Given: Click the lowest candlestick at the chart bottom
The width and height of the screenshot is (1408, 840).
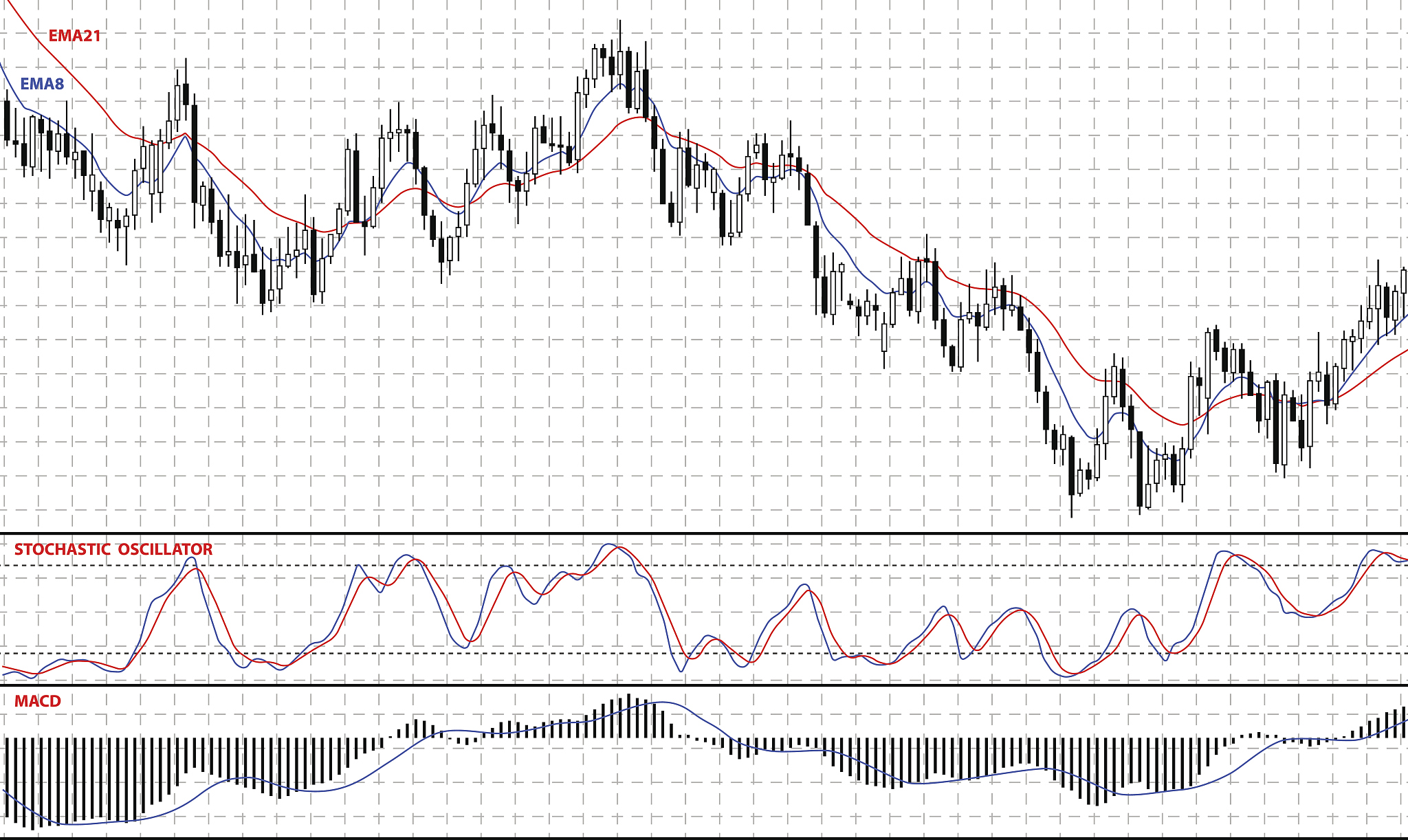Looking at the screenshot, I should coord(1072,474).
